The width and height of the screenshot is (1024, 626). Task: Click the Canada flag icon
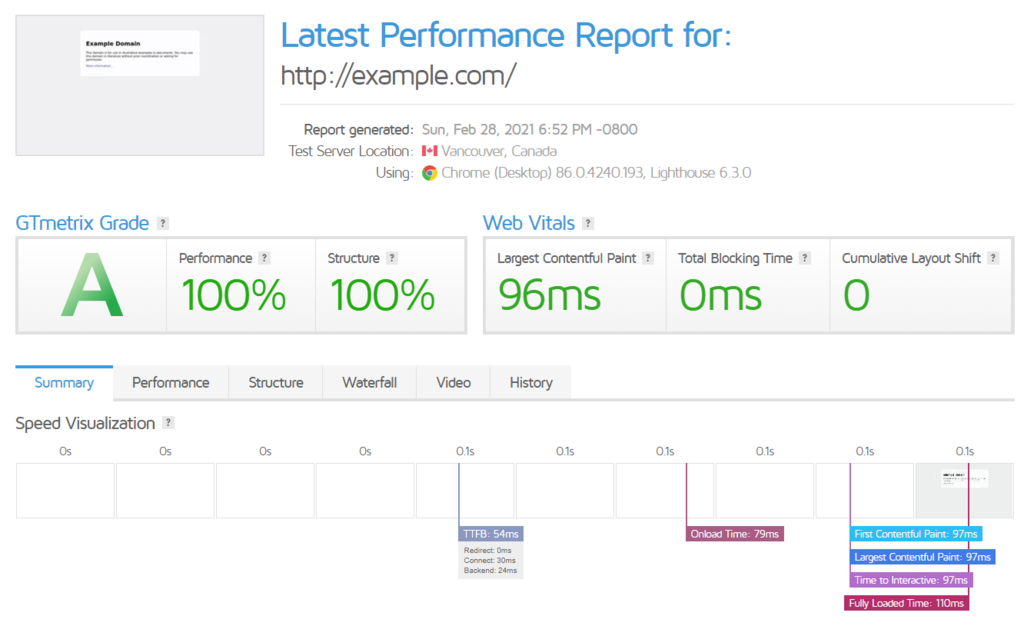[x=430, y=152]
